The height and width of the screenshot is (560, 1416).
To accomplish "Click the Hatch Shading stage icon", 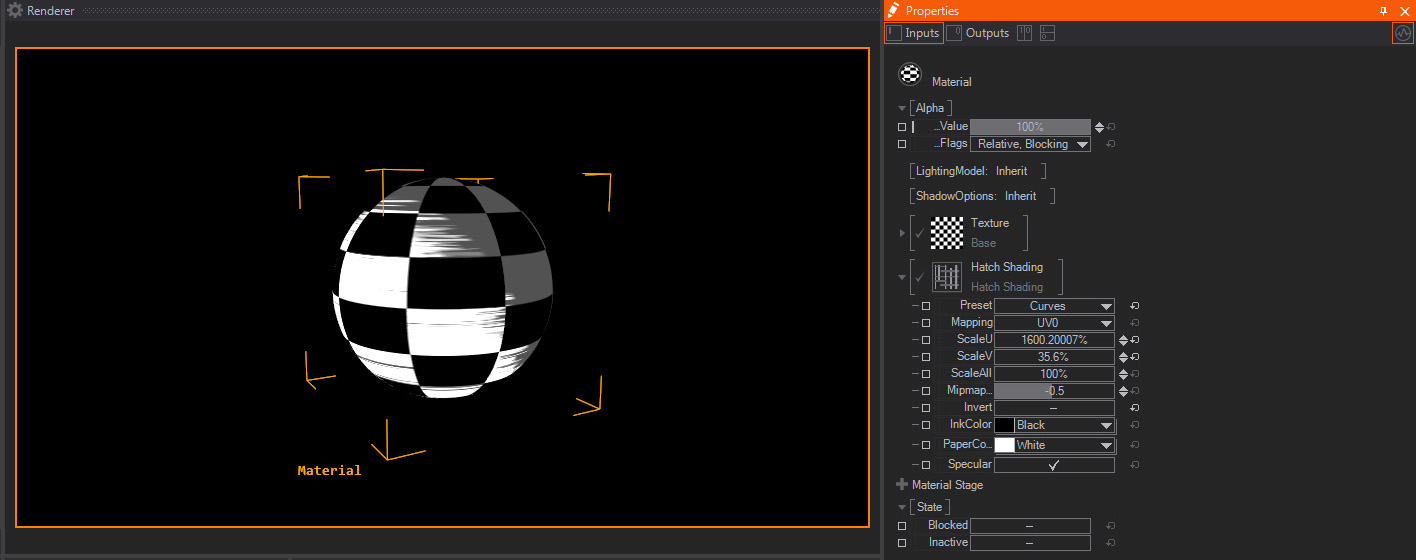I will click(947, 277).
